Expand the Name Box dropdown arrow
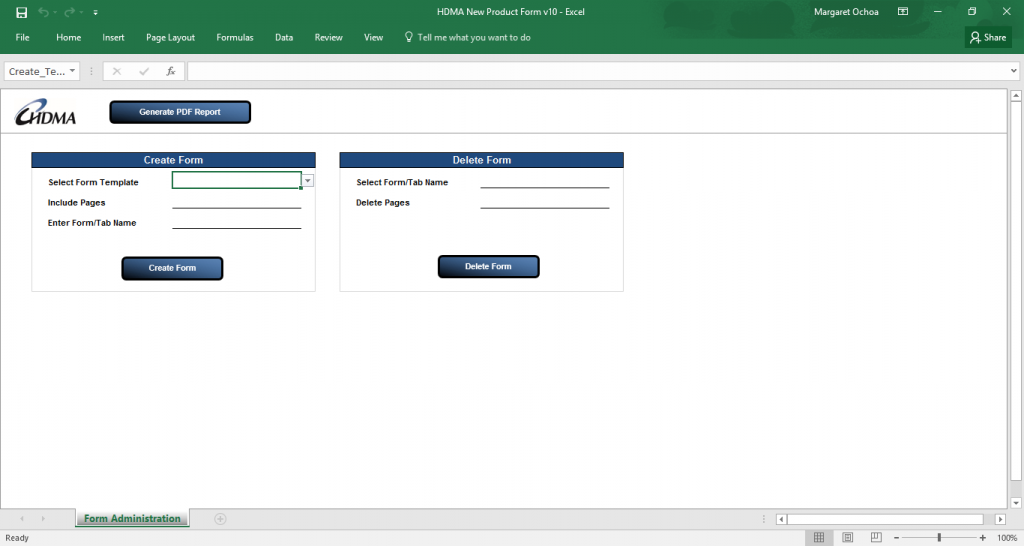This screenshot has width=1024, height=546. [x=72, y=71]
